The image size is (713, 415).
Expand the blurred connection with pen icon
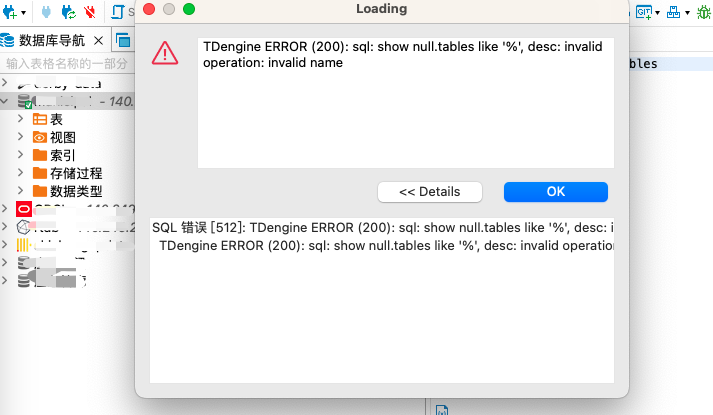tap(5, 82)
